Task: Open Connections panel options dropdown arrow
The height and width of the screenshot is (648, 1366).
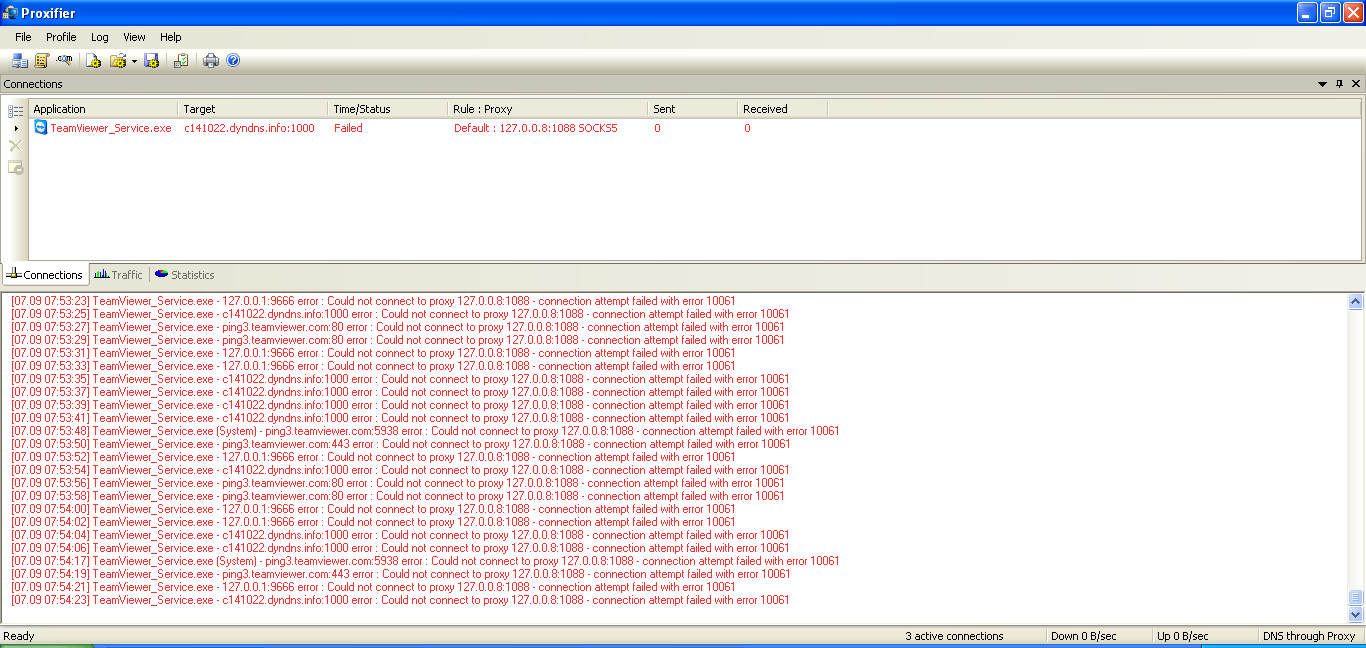Action: (1323, 84)
